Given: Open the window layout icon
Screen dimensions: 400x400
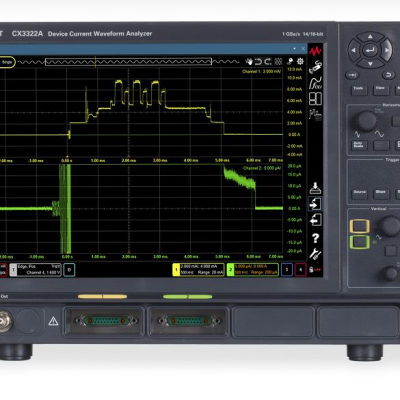Looking at the screenshot, I should click(315, 99).
